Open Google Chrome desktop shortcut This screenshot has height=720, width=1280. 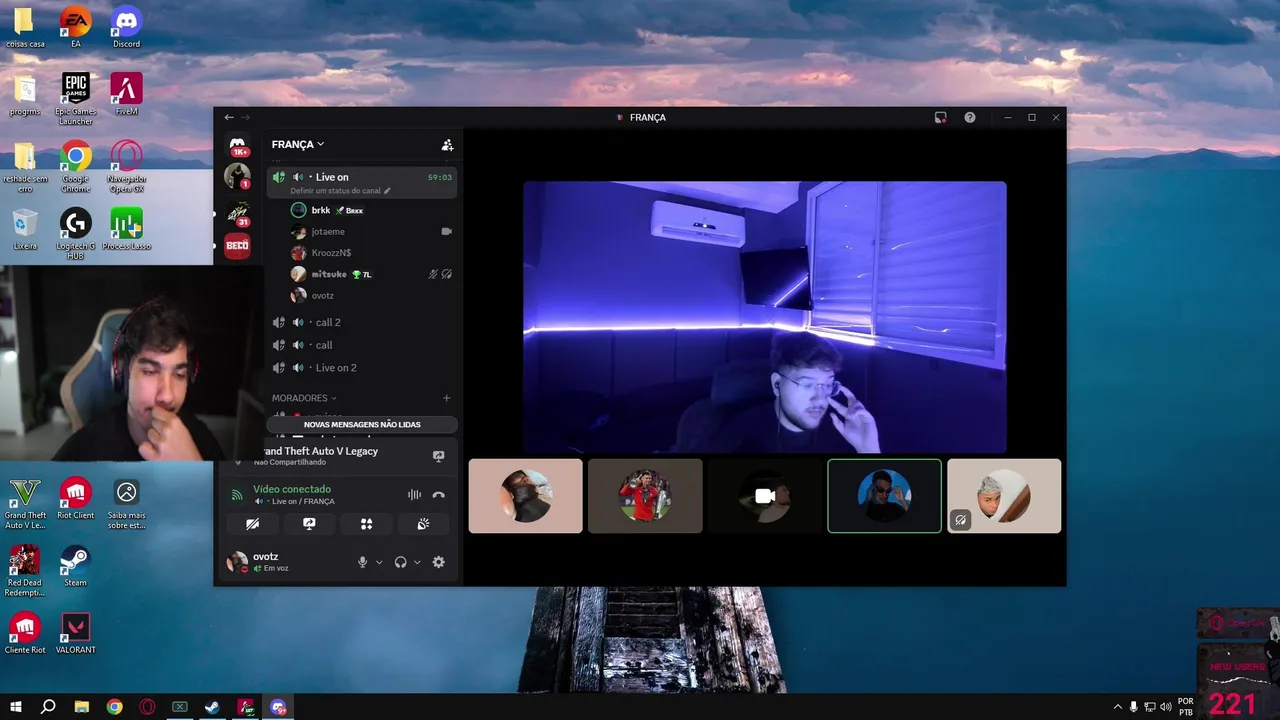coord(76,166)
